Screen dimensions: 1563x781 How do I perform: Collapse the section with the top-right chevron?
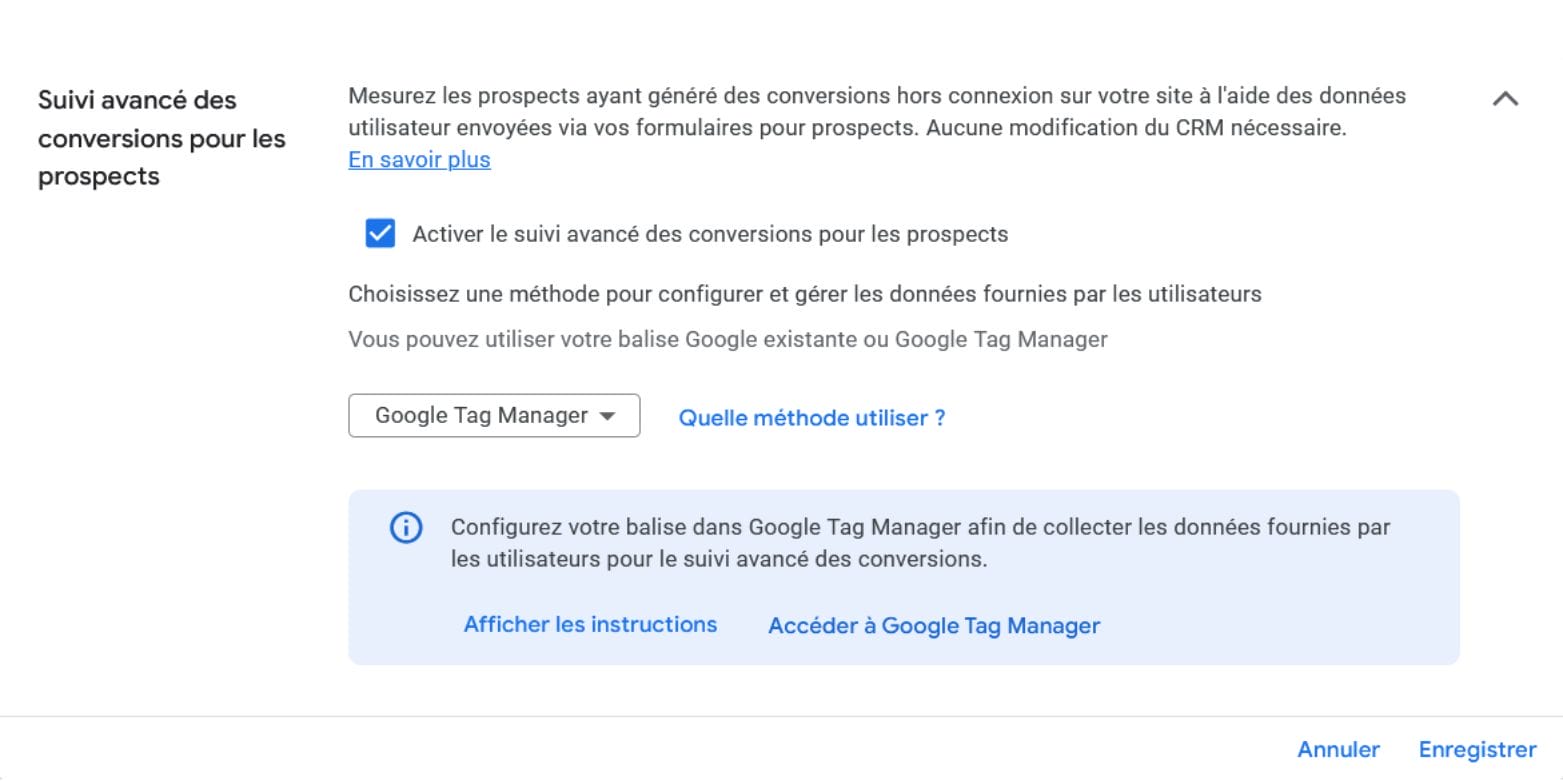click(x=1505, y=99)
